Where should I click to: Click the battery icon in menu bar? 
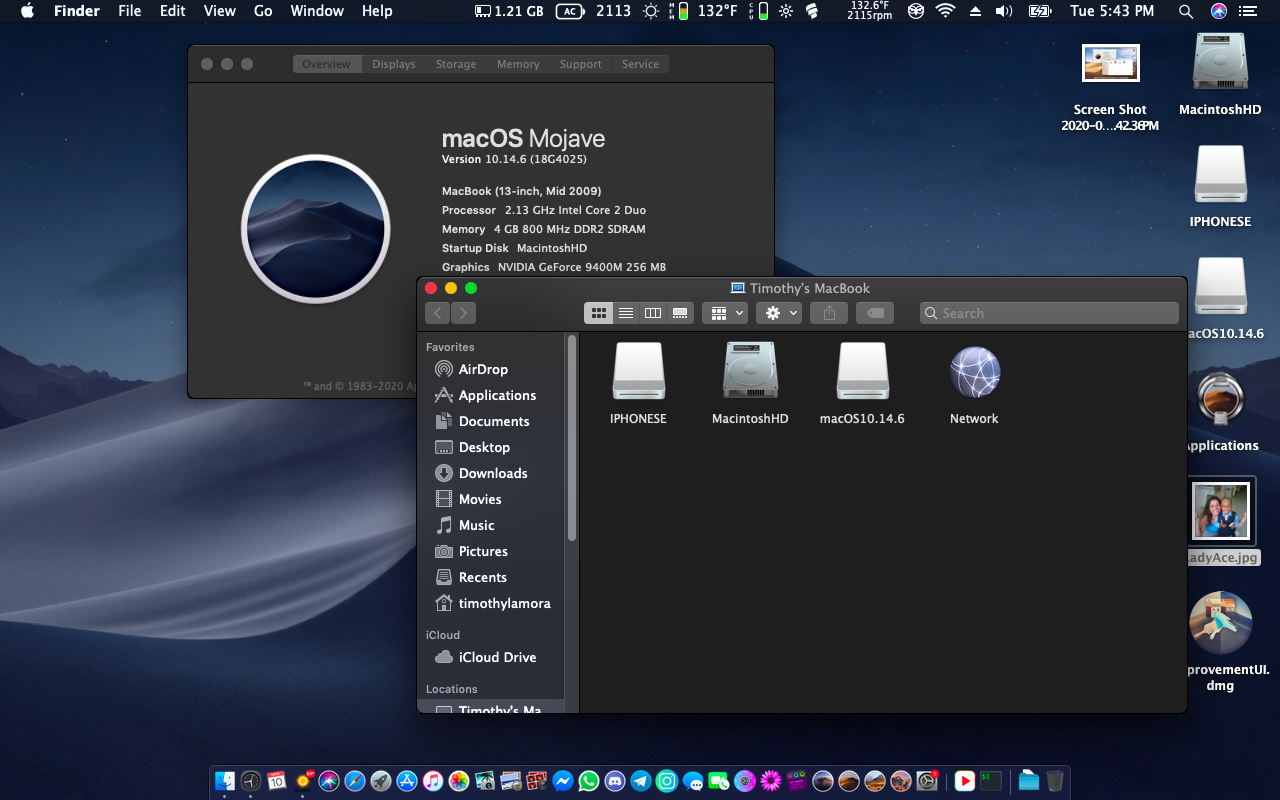click(1040, 11)
